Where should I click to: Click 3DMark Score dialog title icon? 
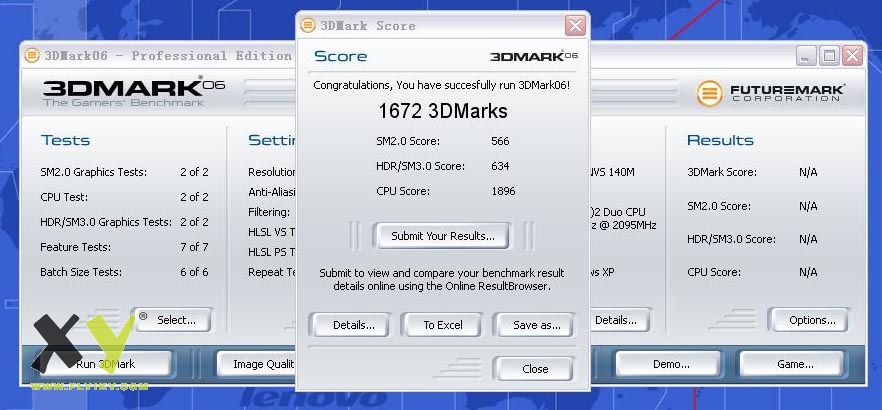click(308, 25)
